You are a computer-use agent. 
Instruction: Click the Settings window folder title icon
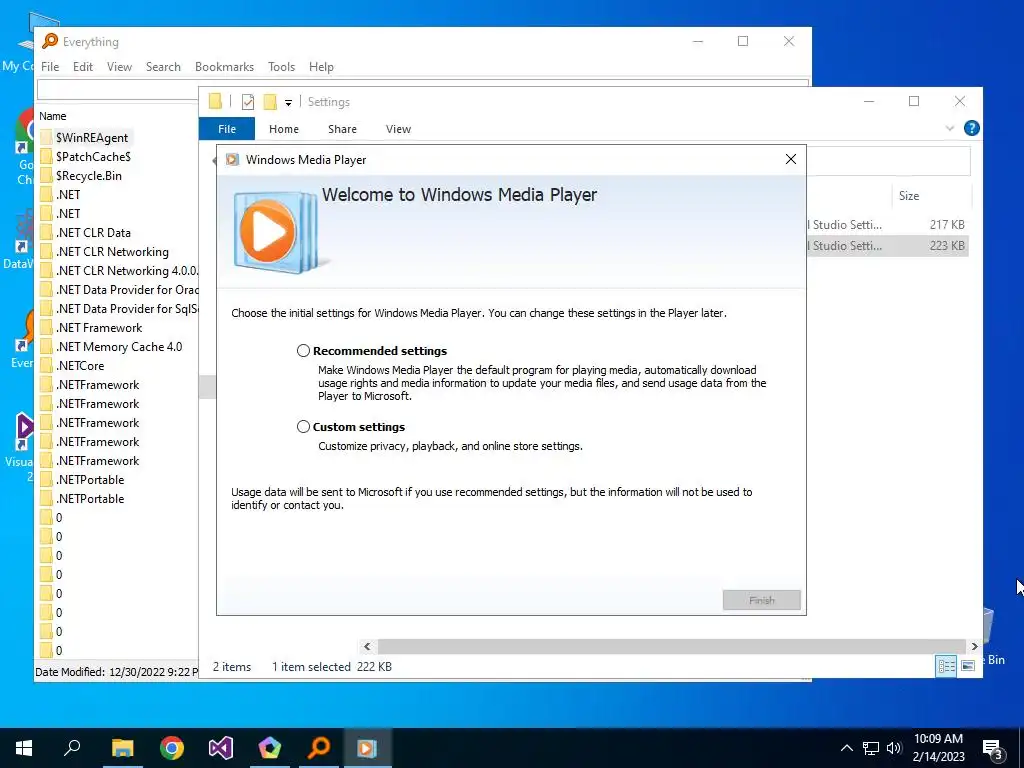(215, 101)
